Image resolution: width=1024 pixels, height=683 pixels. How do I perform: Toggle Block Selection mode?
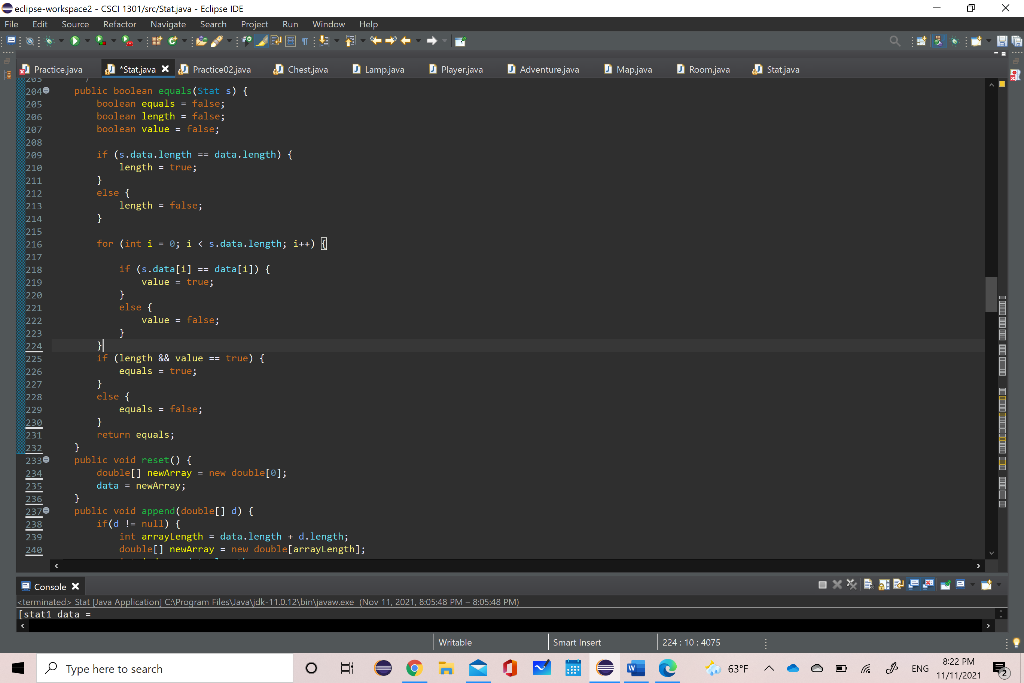[x=290, y=41]
